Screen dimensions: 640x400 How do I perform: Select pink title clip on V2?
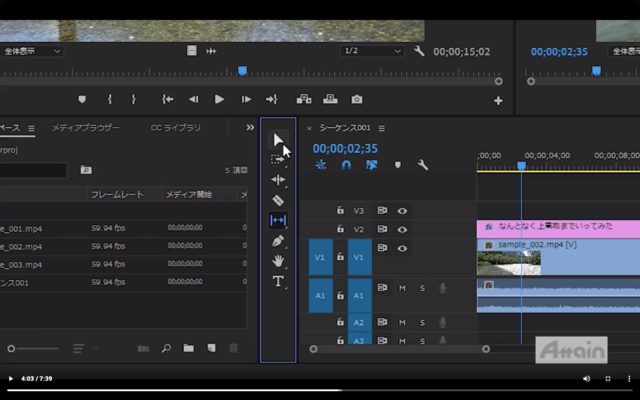[558, 229]
